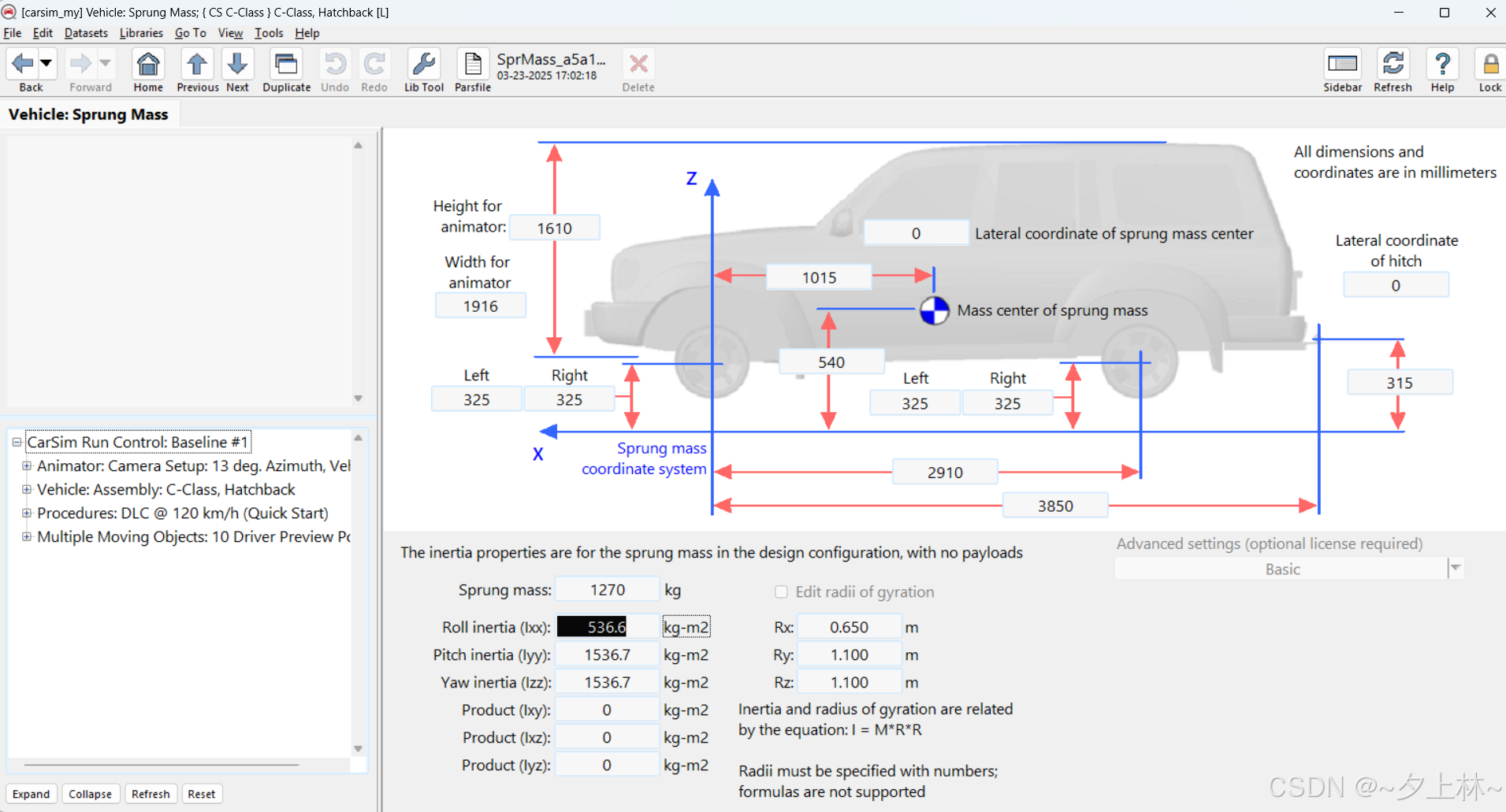Click the Yaw inertia (Izz) field
This screenshot has width=1506, height=812.
coord(607,682)
